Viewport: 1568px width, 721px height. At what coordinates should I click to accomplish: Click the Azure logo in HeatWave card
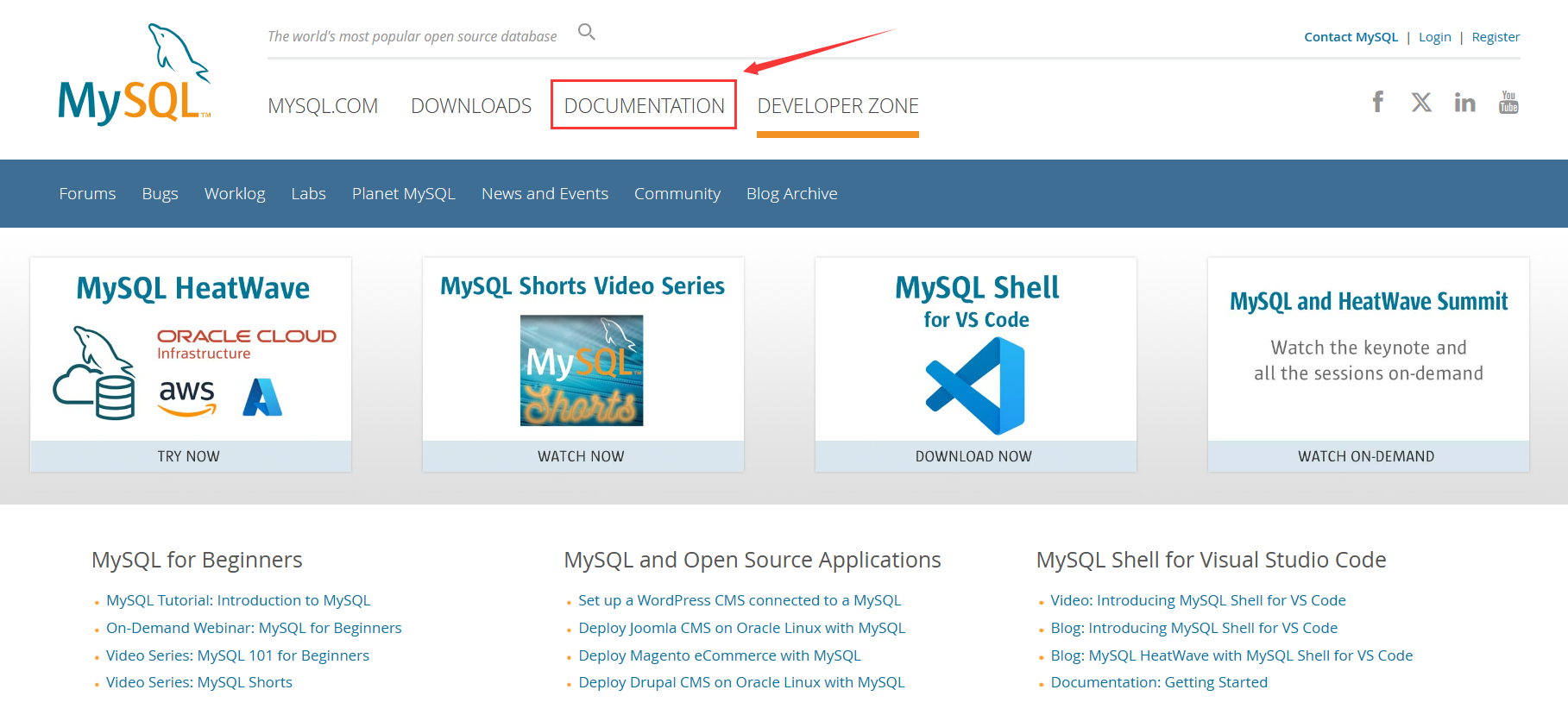(262, 398)
